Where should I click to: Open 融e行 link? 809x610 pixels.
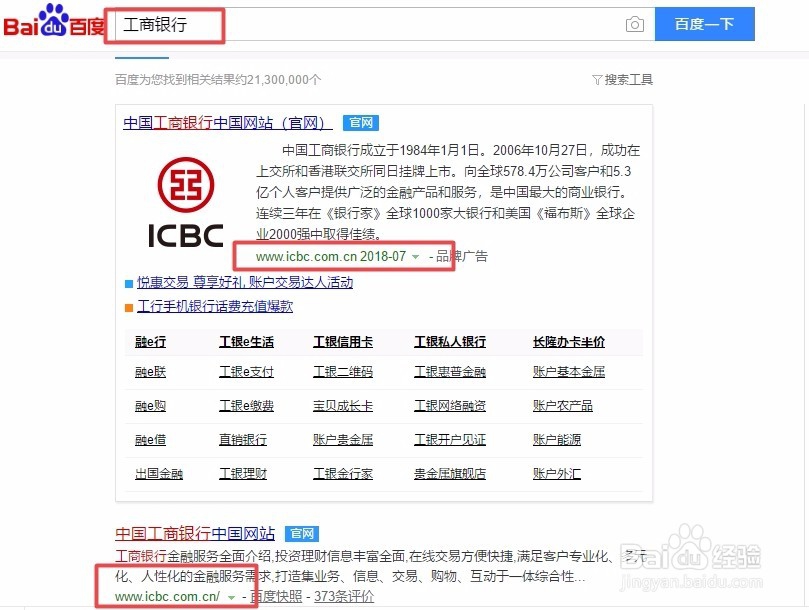click(x=150, y=342)
